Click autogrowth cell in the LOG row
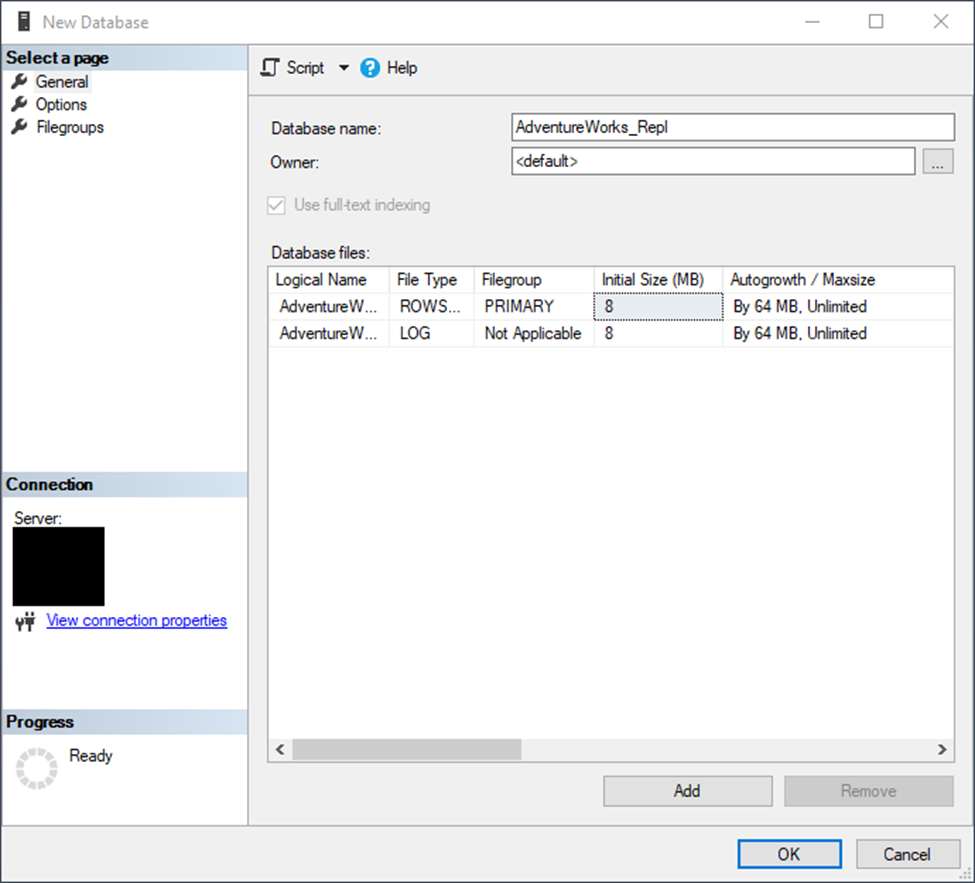This screenshot has height=883, width=975. (838, 333)
